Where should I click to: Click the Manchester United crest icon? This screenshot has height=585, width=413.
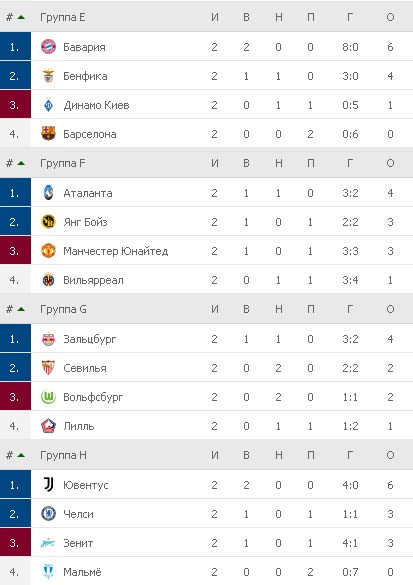(49, 251)
